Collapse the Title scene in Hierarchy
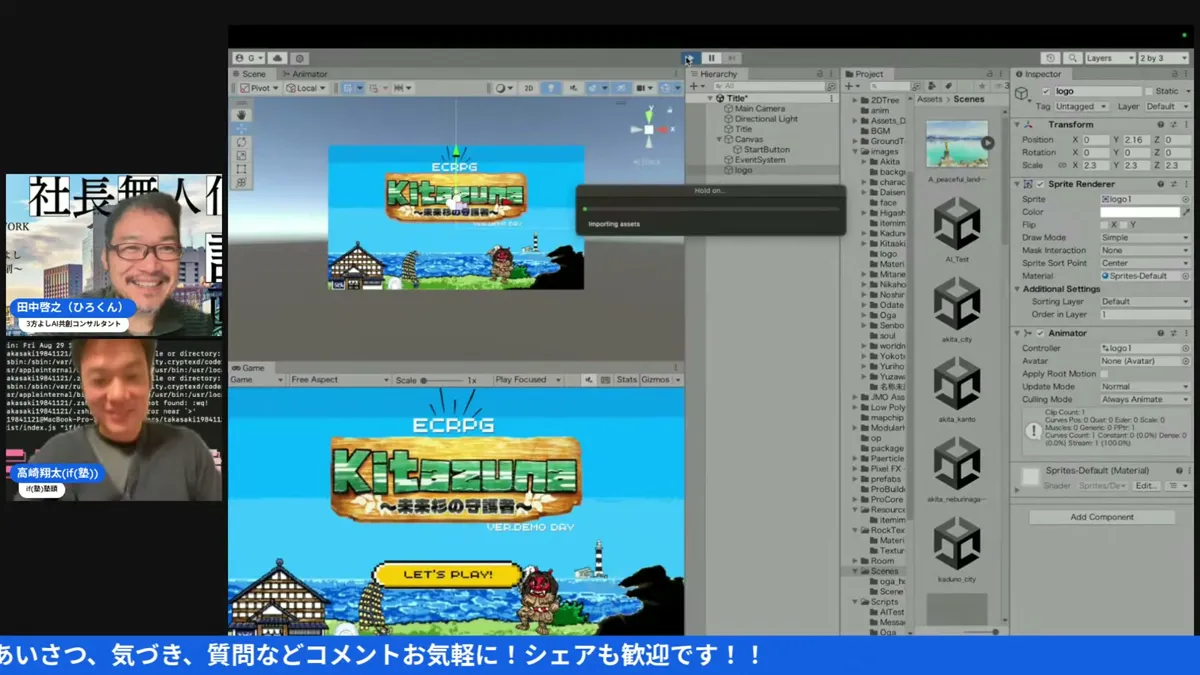The image size is (1200, 675). pyautogui.click(x=710, y=99)
